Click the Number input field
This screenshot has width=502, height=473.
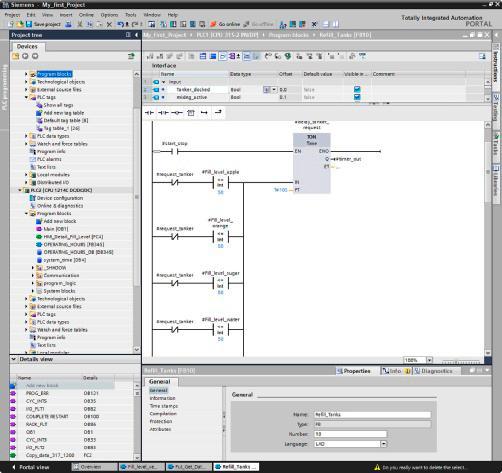[350, 434]
